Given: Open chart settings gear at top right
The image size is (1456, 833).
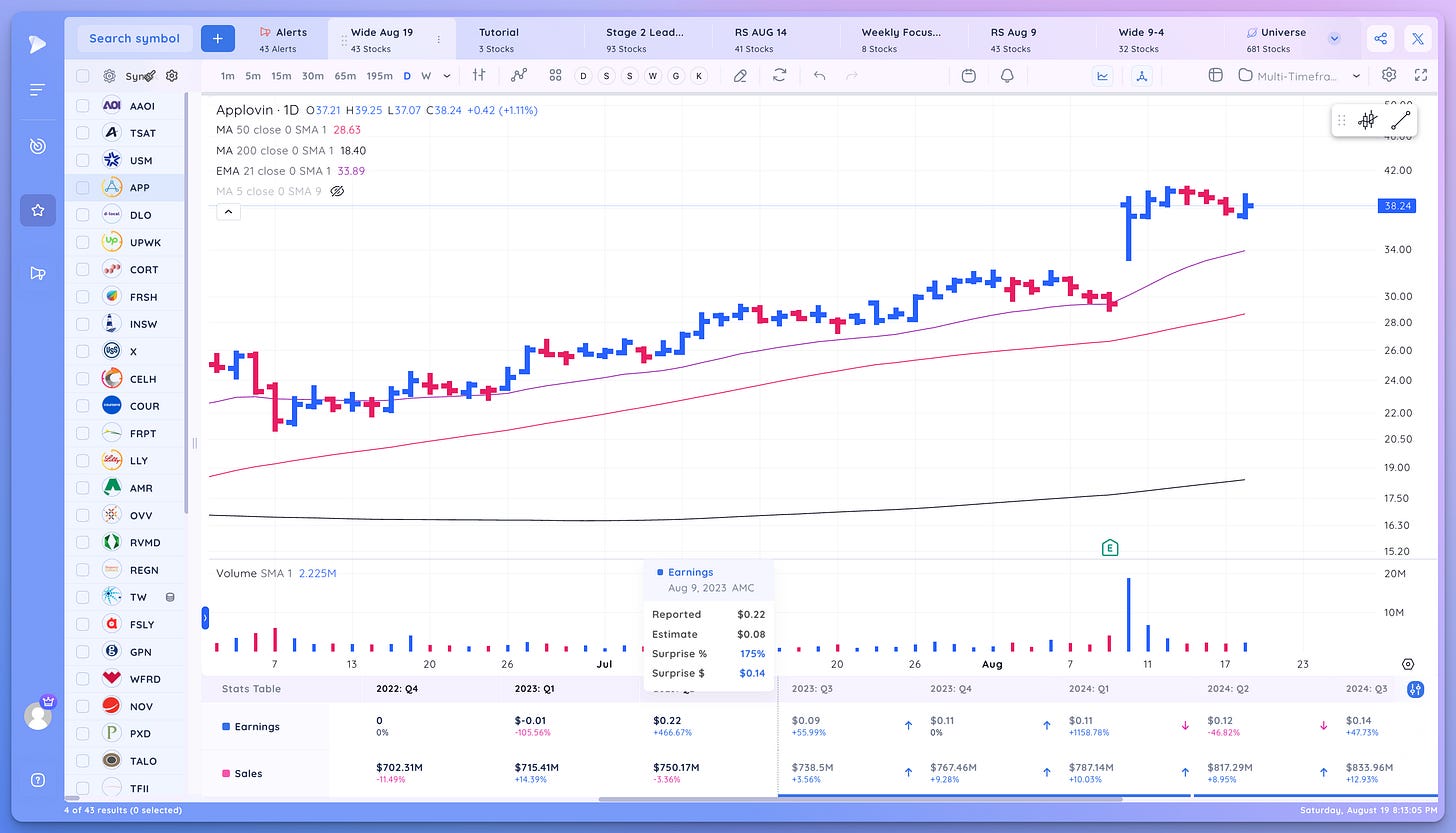Looking at the screenshot, I should point(1389,75).
